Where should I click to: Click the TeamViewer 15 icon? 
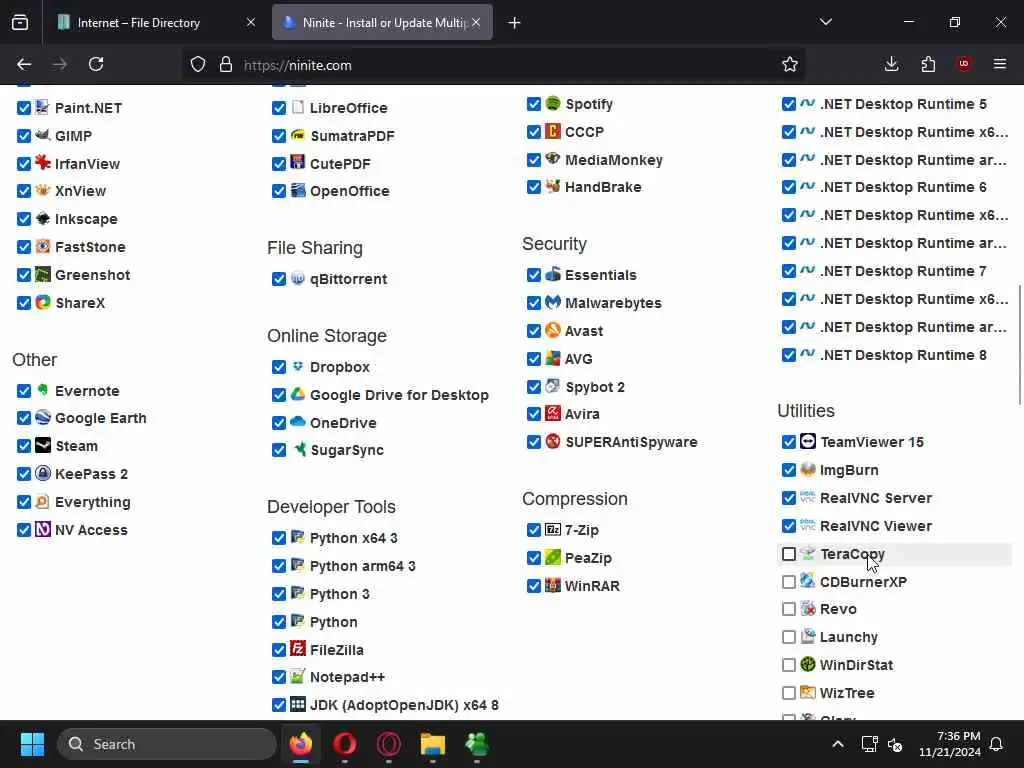coord(808,441)
